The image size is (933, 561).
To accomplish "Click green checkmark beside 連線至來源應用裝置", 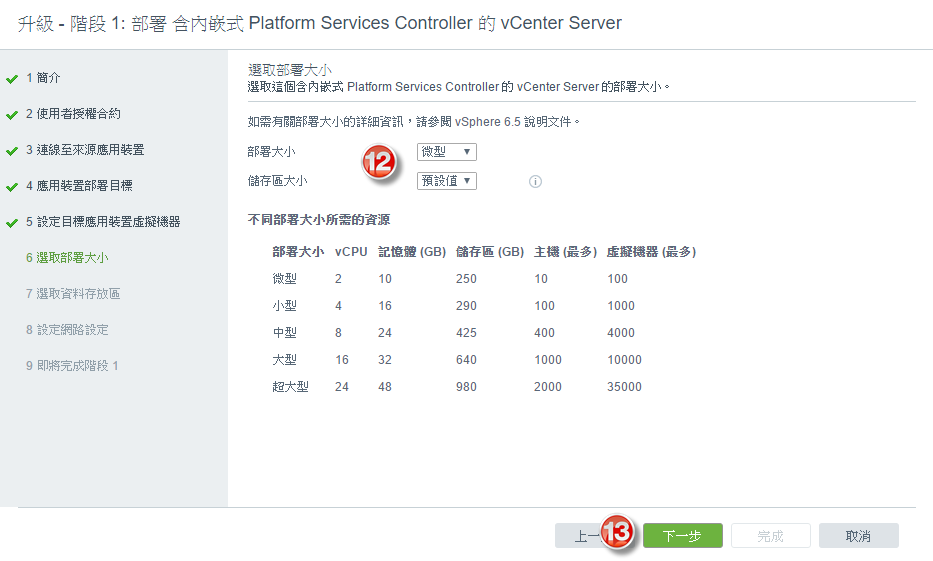I will click(12, 151).
